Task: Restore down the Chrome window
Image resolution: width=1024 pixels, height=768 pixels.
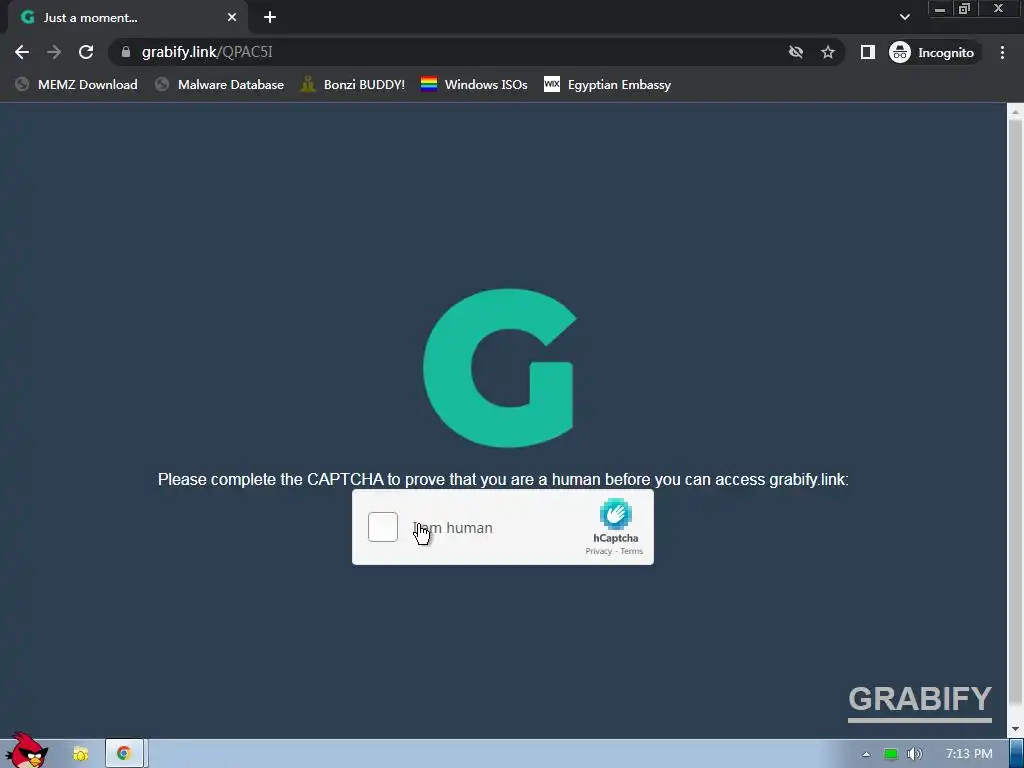Action: click(x=964, y=9)
